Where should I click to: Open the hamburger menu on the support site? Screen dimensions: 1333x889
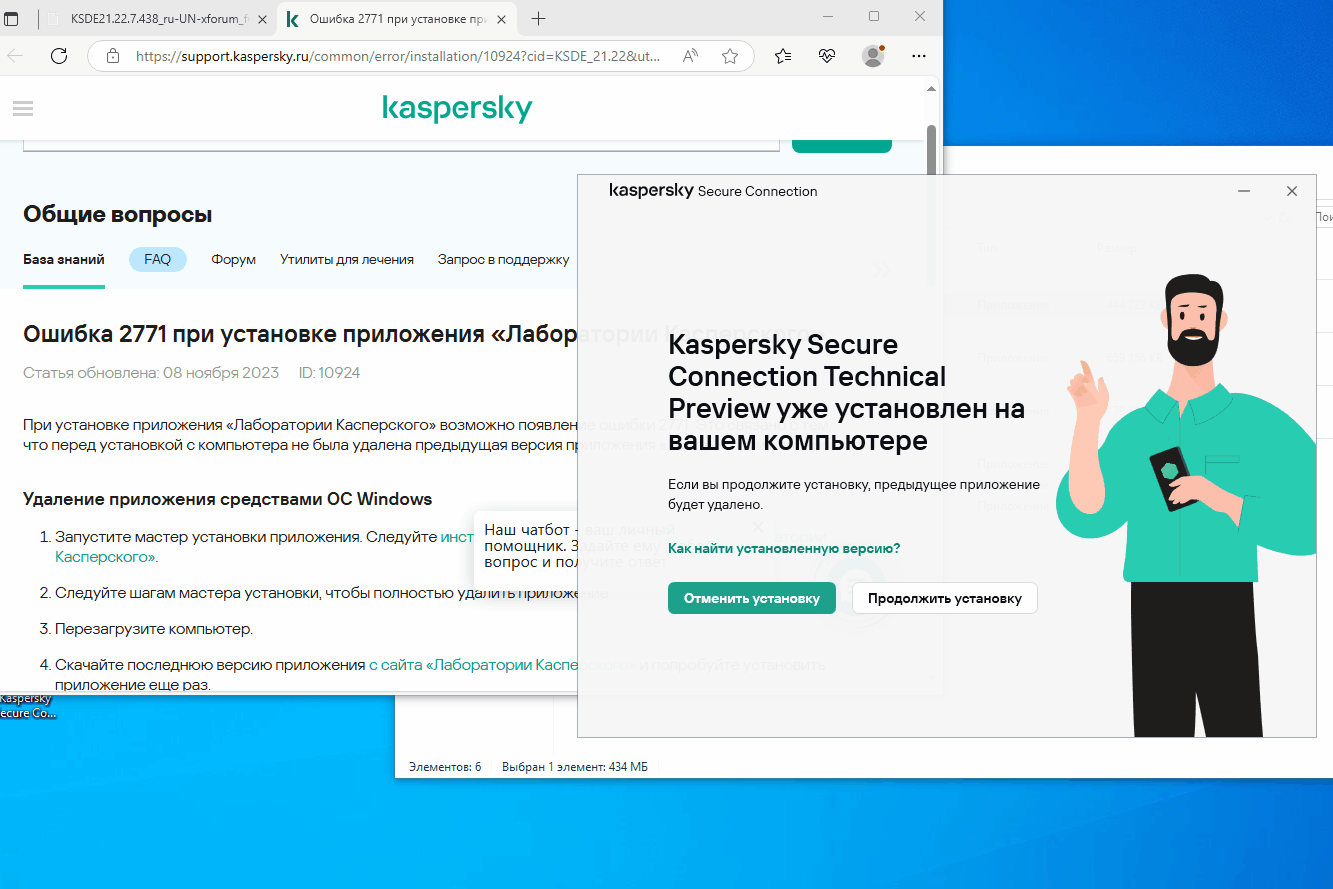22,108
